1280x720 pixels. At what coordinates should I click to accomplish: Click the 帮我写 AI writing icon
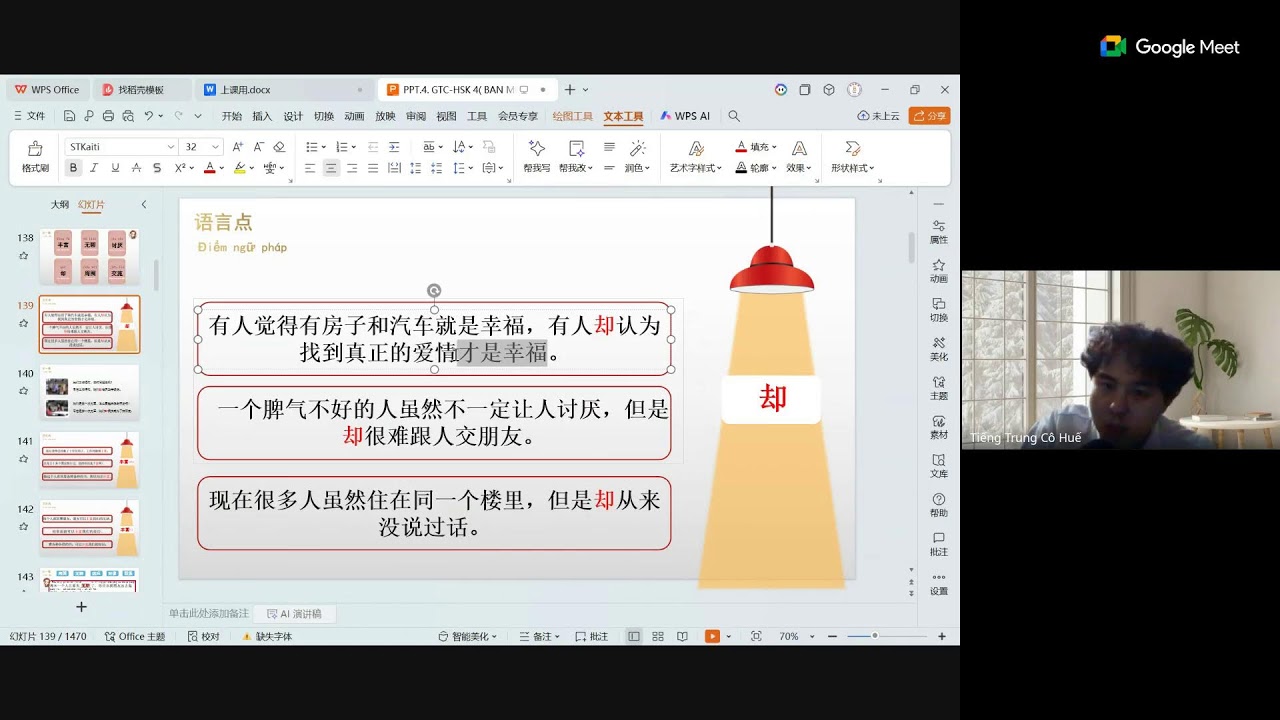click(x=537, y=148)
